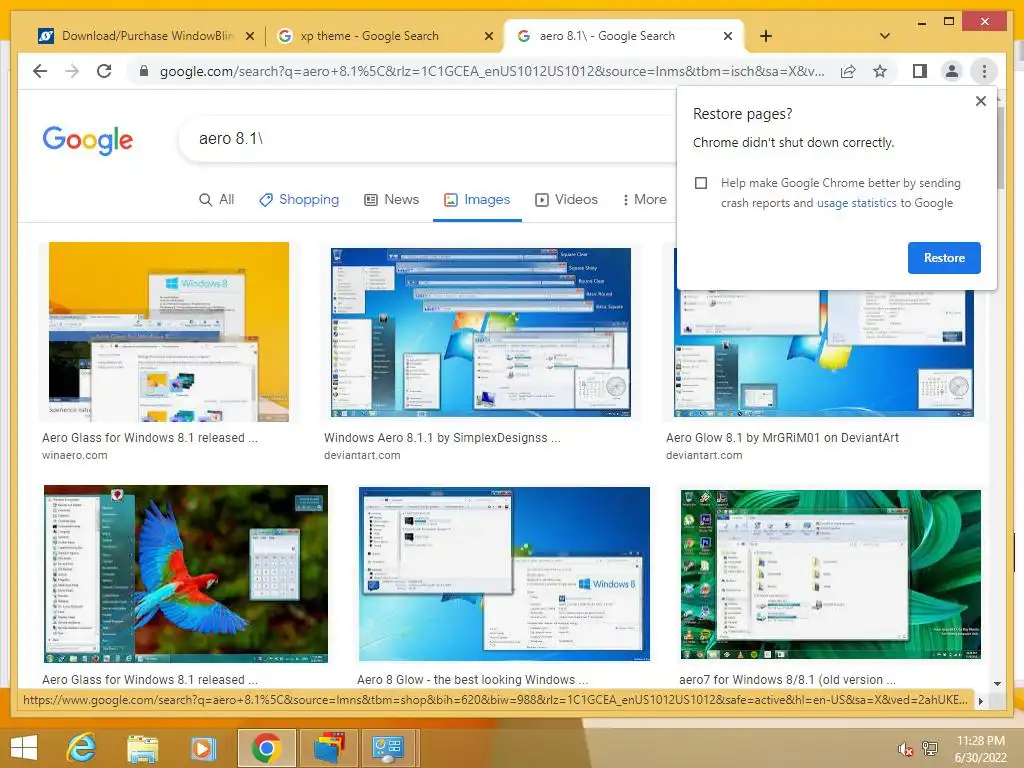This screenshot has height=768, width=1024.
Task: Open aero7 for Windows 8/8.1 thumbnail
Action: click(x=830, y=574)
